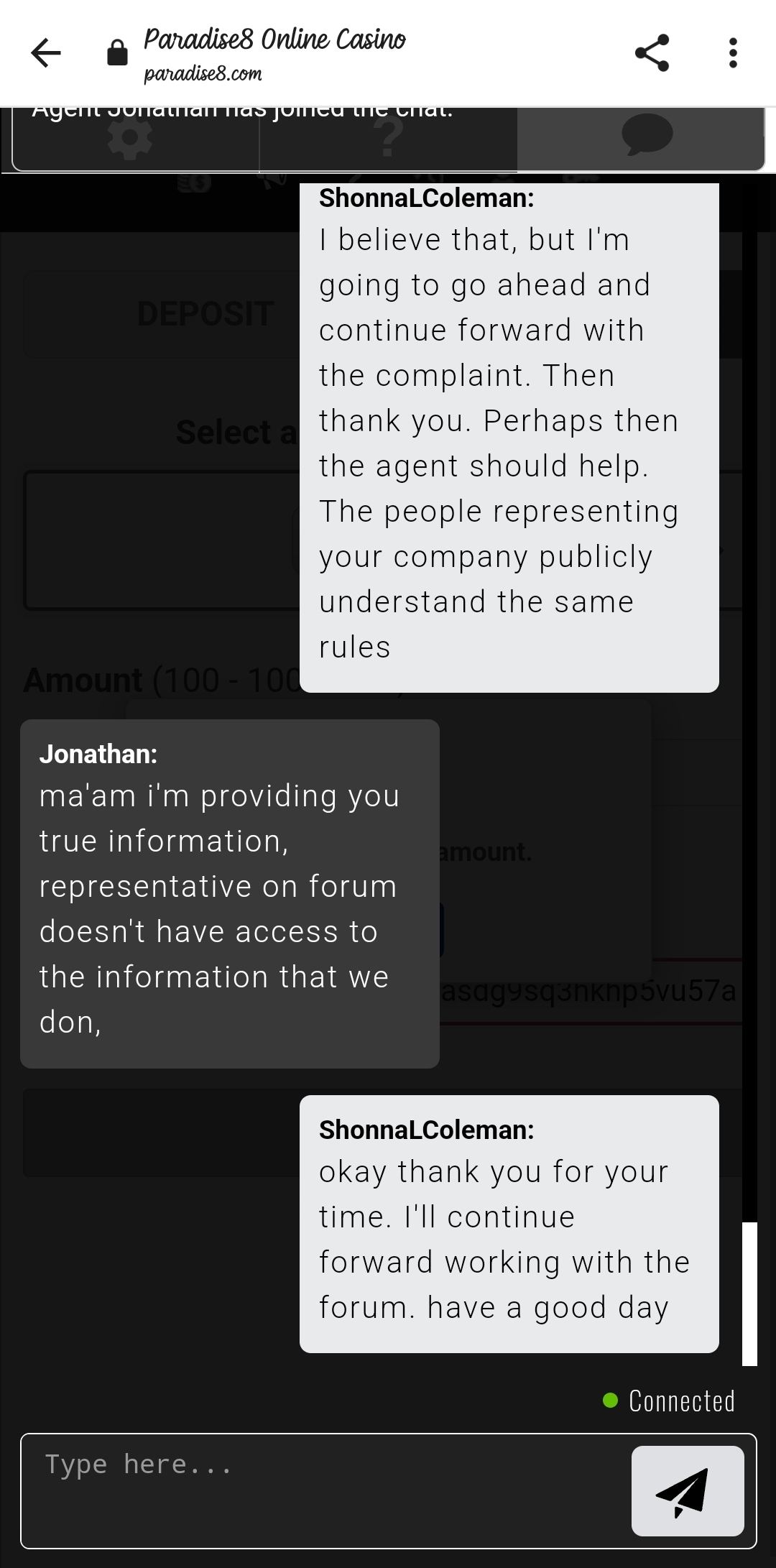Click the chat scrollbar thumb

click(x=749, y=1292)
